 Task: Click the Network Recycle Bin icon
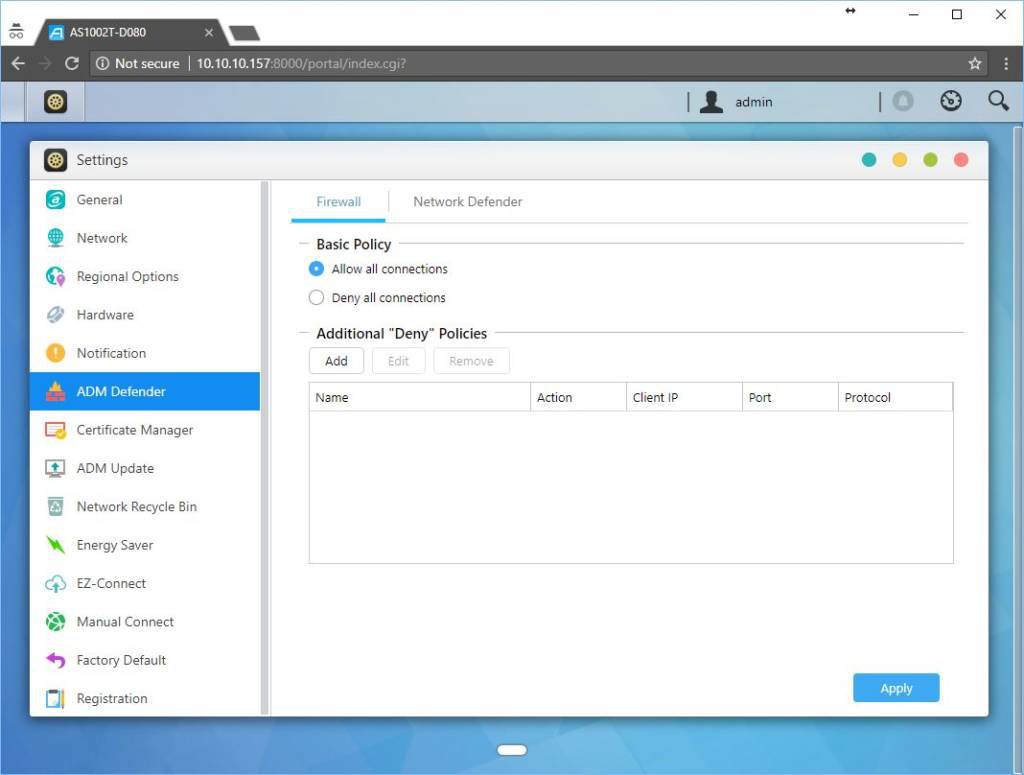coord(56,507)
